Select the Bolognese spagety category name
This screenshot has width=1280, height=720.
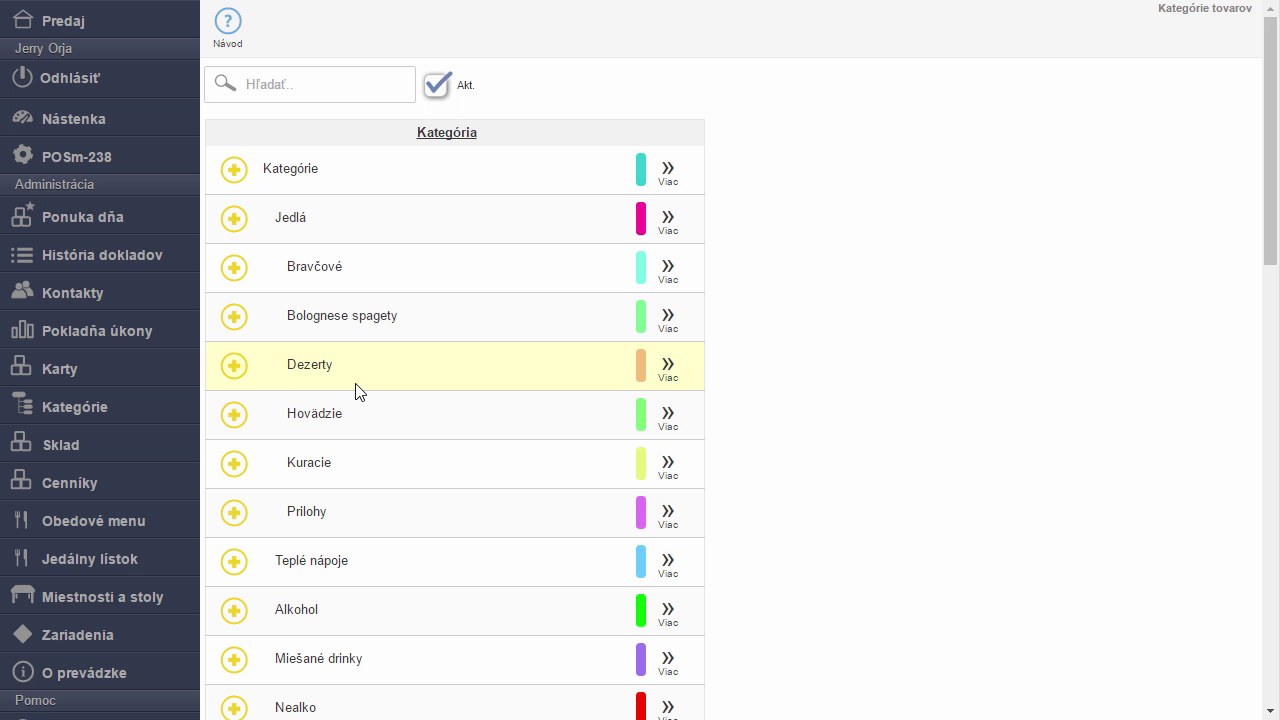pyautogui.click(x=342, y=316)
